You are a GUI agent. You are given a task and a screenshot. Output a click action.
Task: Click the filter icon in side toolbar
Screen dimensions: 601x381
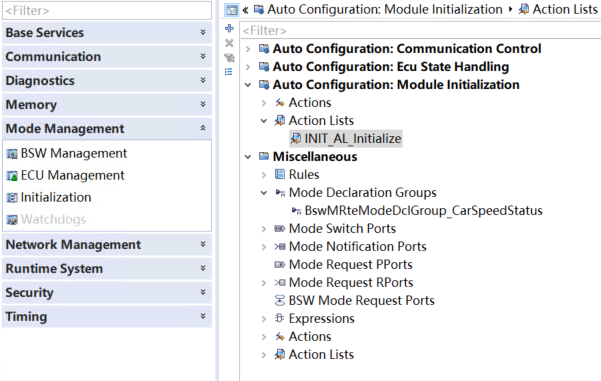pos(229,57)
